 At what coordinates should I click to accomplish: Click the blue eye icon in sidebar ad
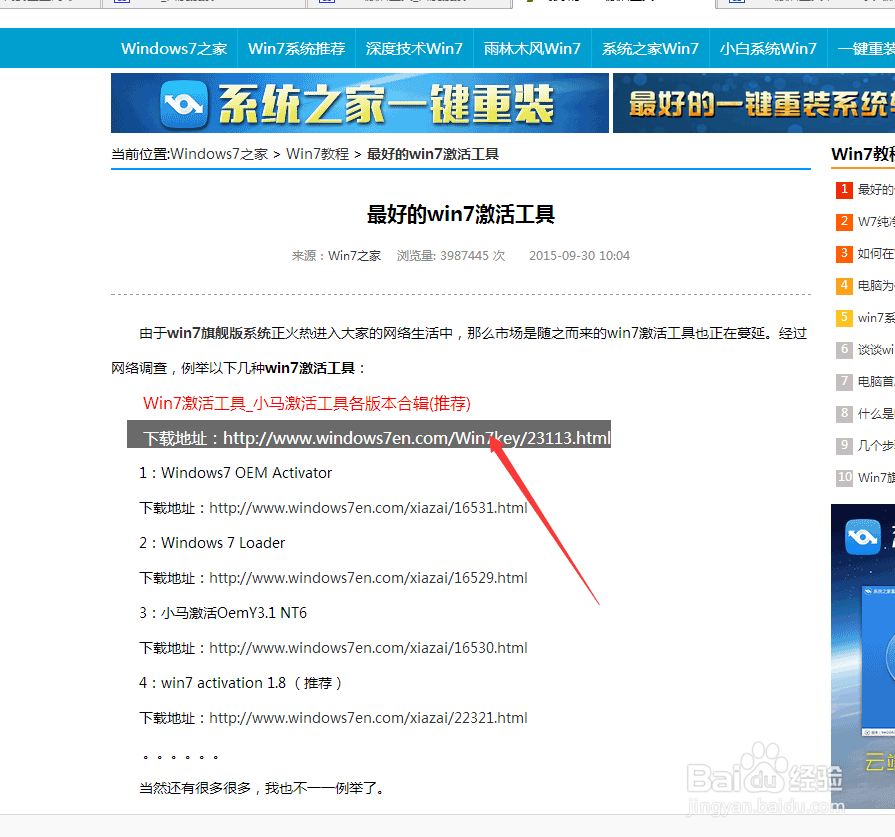[x=862, y=537]
